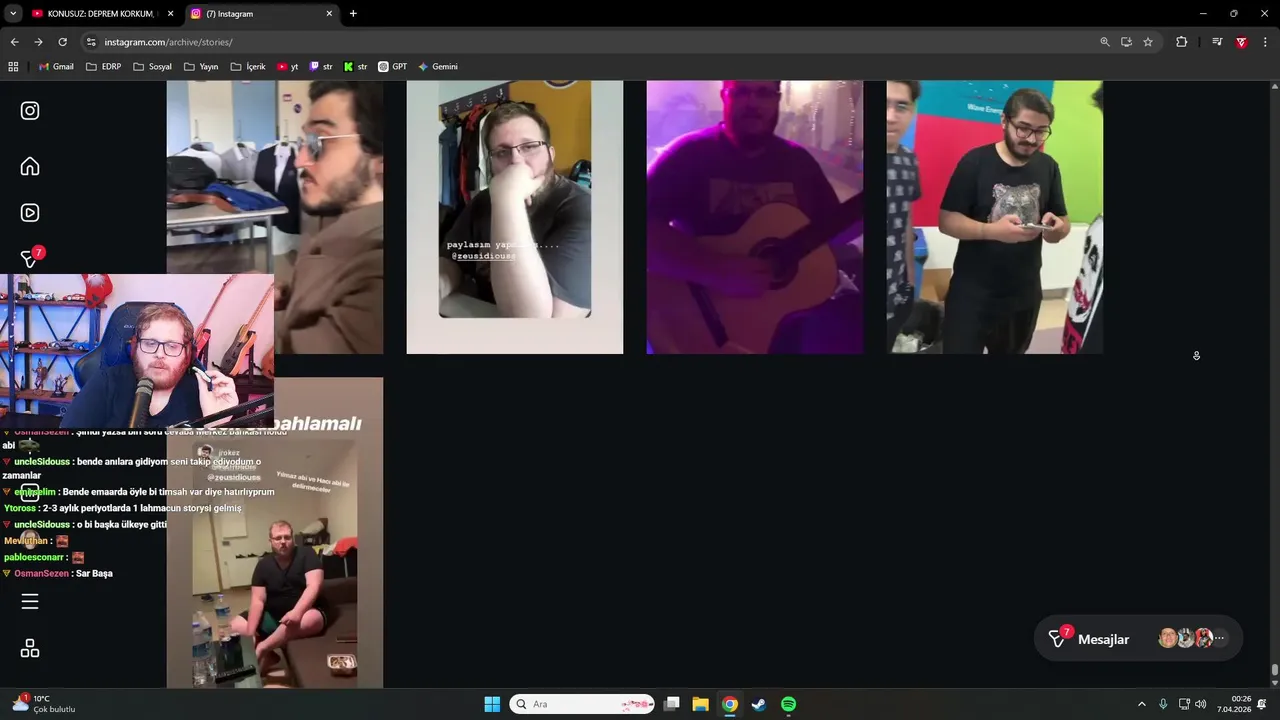The height and width of the screenshot is (720, 1280).
Task: Open a new browser tab
Action: pos(353,14)
